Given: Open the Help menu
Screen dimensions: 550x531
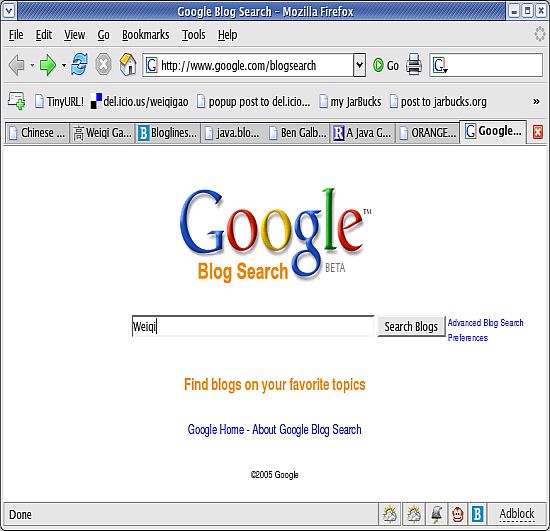Looking at the screenshot, I should (x=228, y=35).
